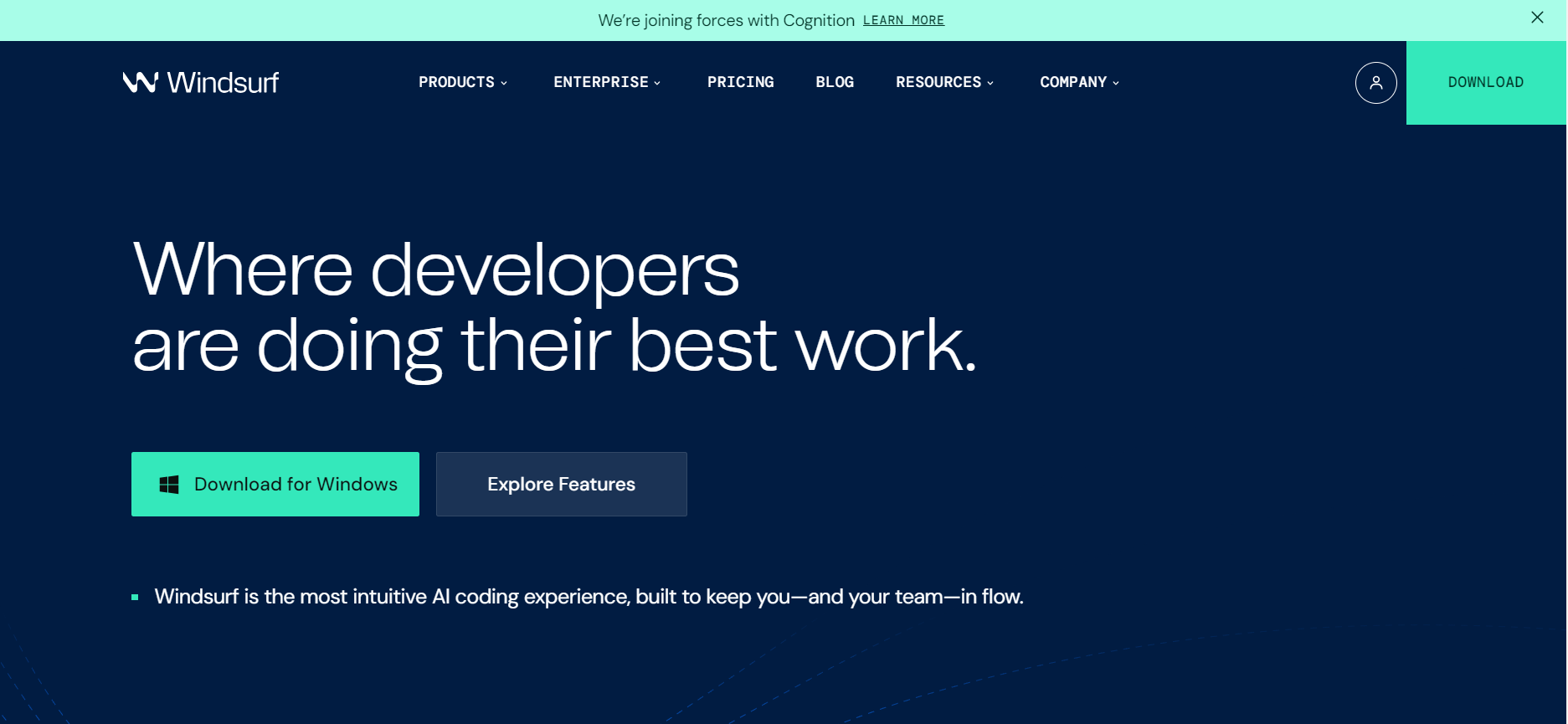Click the Windsurf wordmark text in the header

click(x=223, y=82)
